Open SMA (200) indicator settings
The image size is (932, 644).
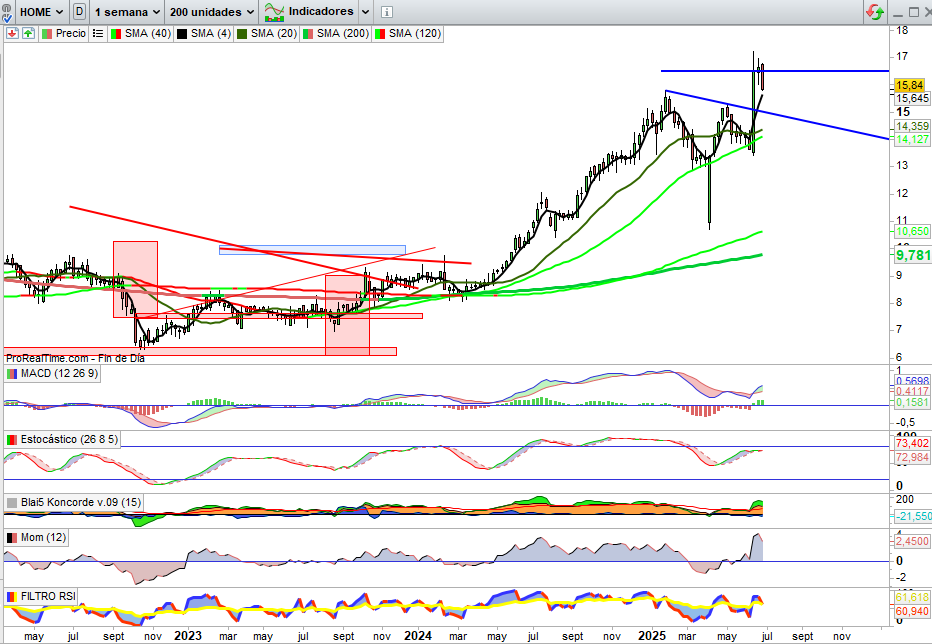[336, 33]
